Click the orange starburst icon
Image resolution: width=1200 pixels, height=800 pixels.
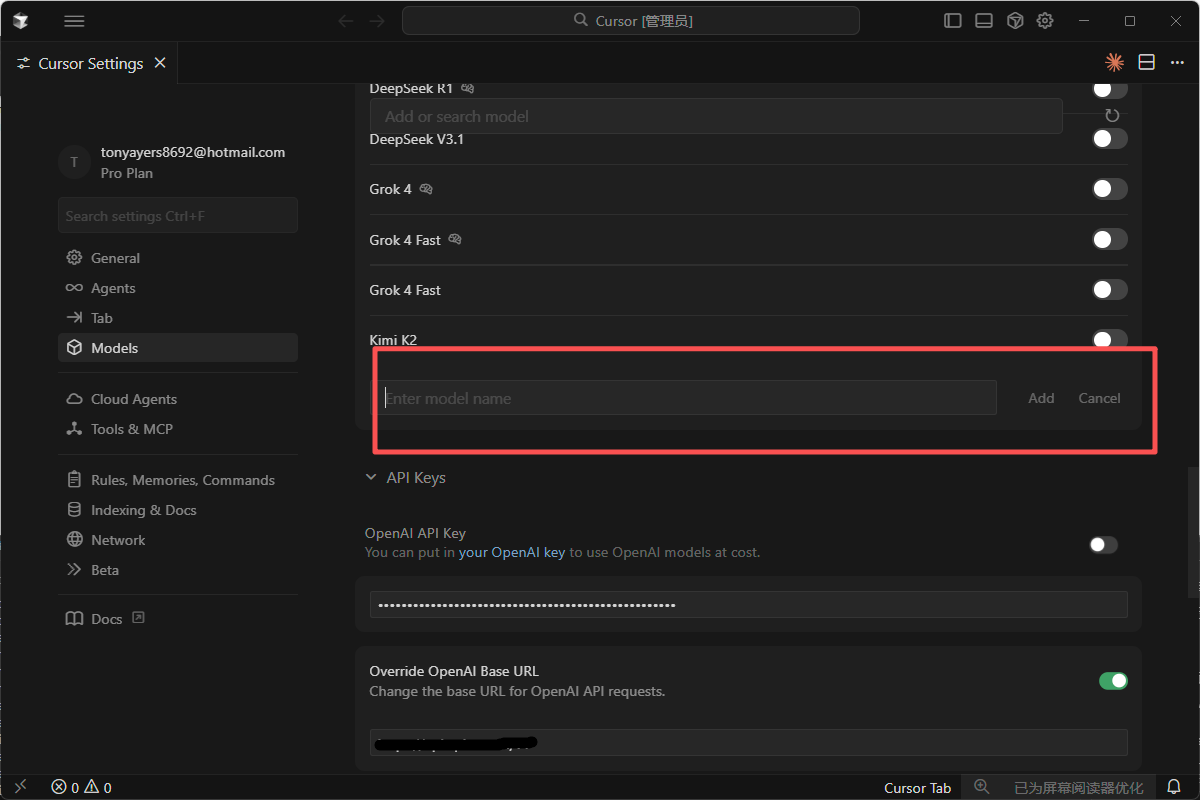[x=1114, y=62]
